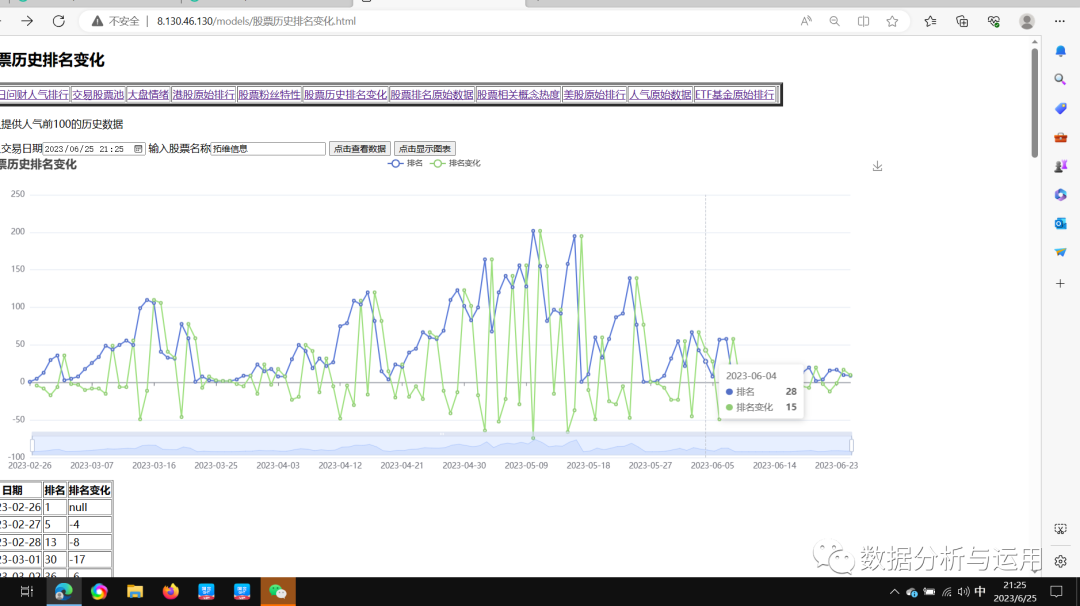Click the site not-secure warning icon
Screen dimensions: 1080x606
point(98,21)
